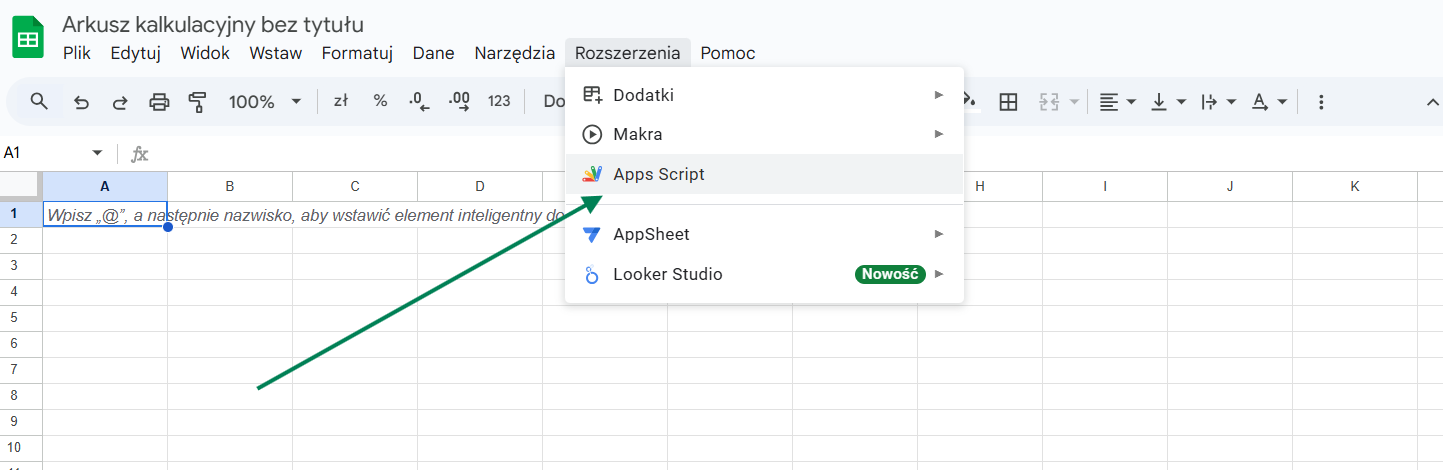
Task: Click the spreadsheet title to rename
Action: click(x=213, y=24)
